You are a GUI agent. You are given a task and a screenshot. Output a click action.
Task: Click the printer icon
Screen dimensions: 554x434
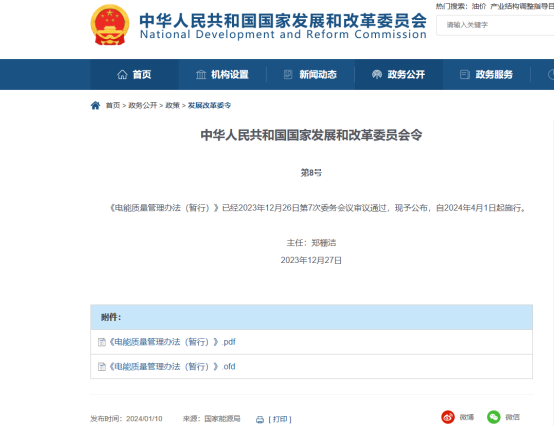(x=260, y=420)
